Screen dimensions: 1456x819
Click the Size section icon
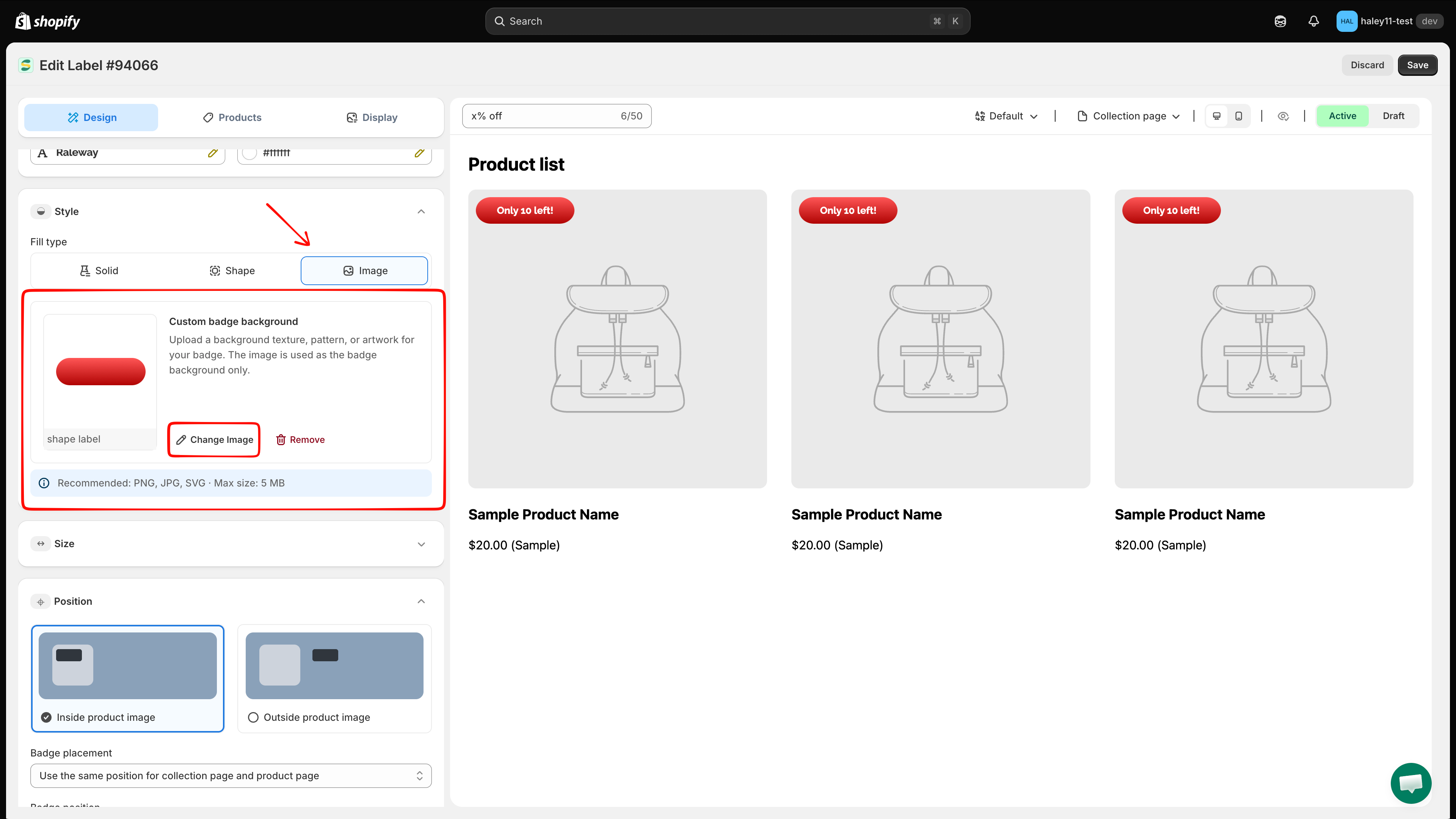point(41,544)
